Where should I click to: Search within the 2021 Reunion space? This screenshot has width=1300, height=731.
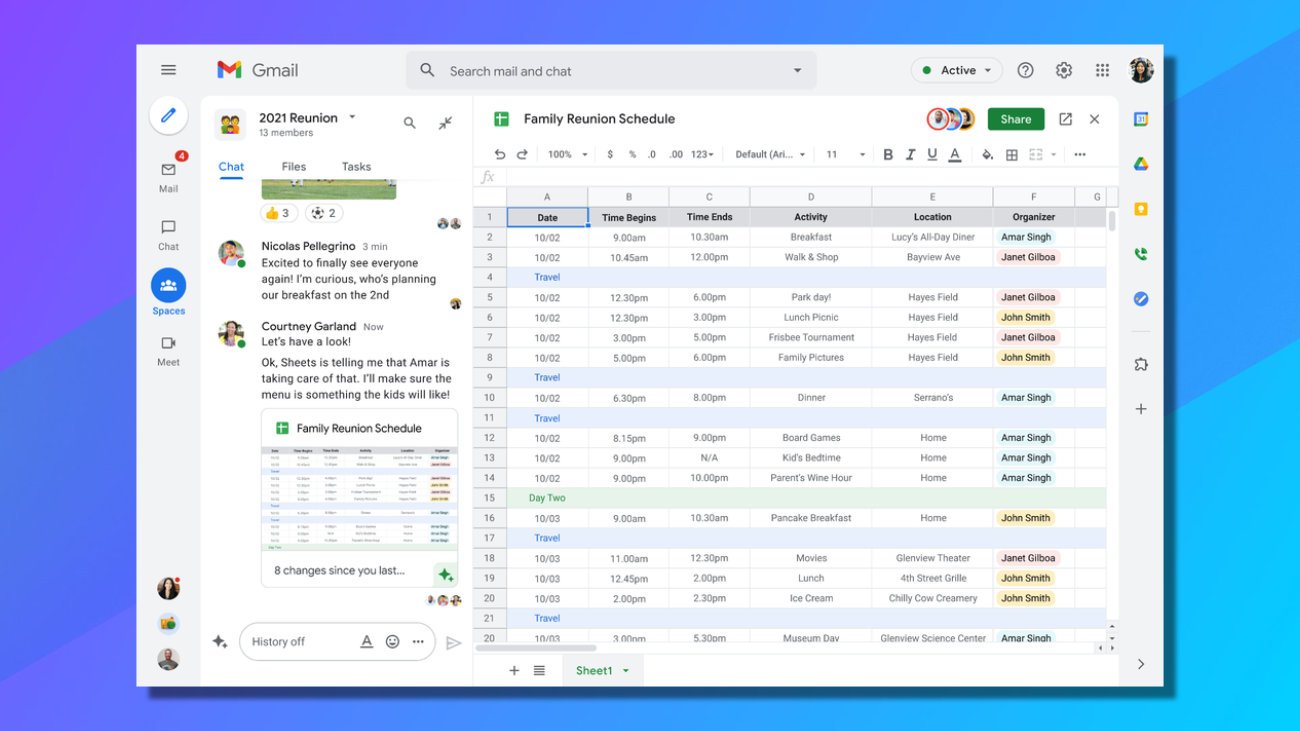409,123
